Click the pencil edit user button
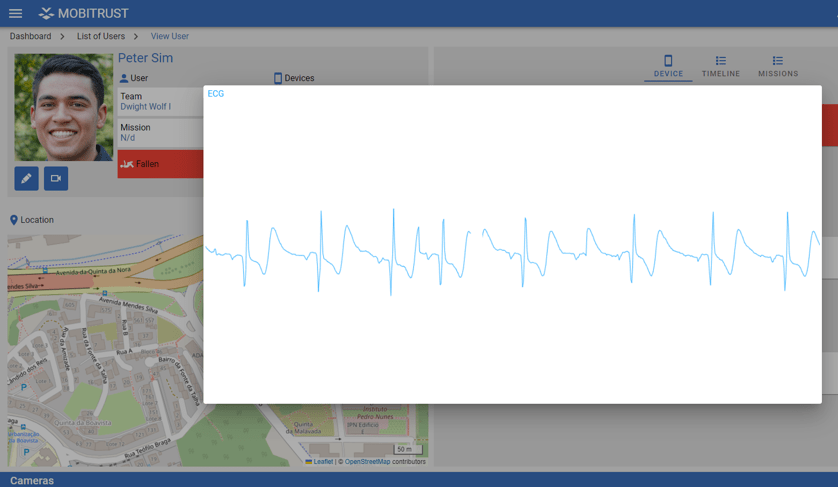 [x=26, y=178]
